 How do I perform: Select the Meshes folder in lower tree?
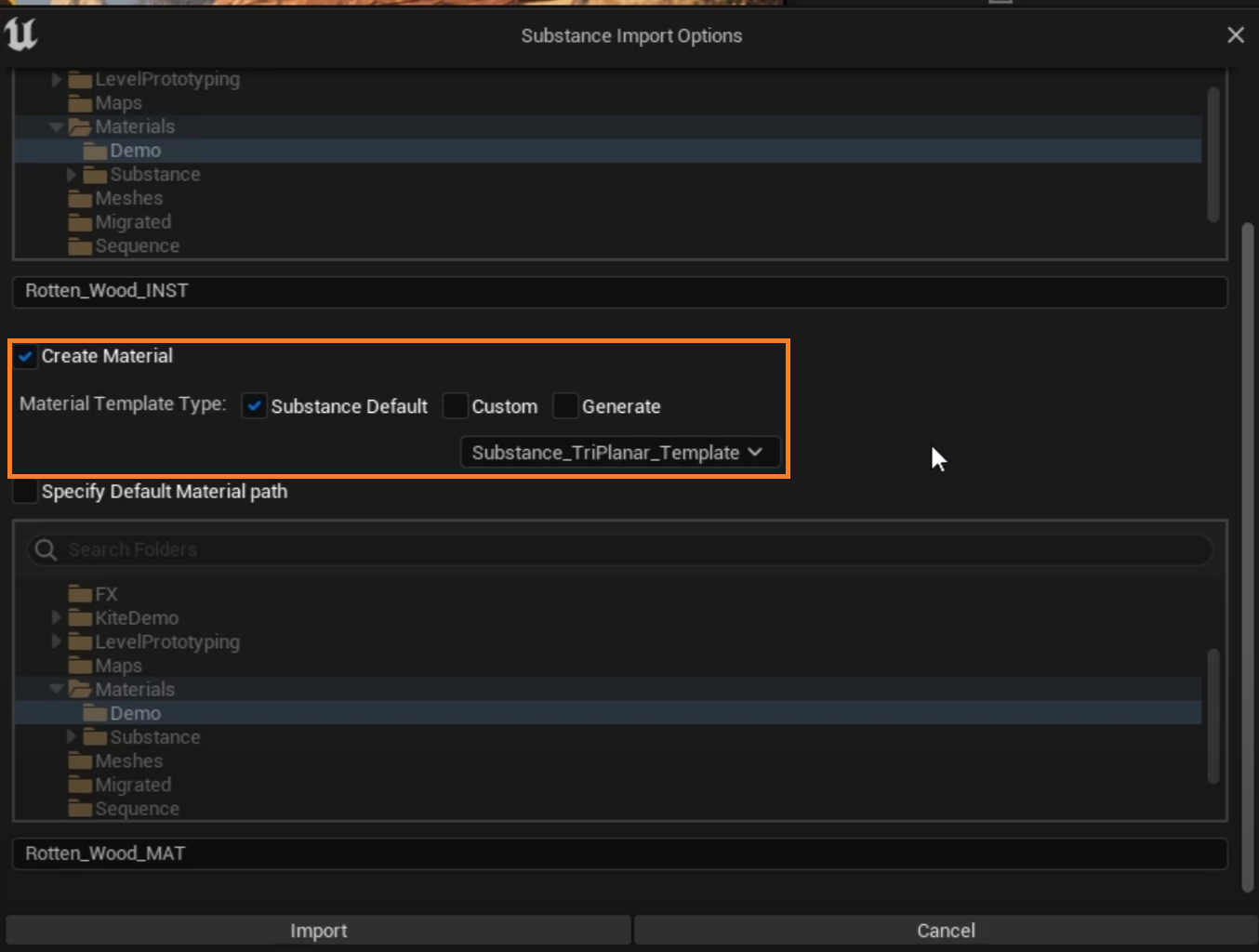(x=128, y=761)
